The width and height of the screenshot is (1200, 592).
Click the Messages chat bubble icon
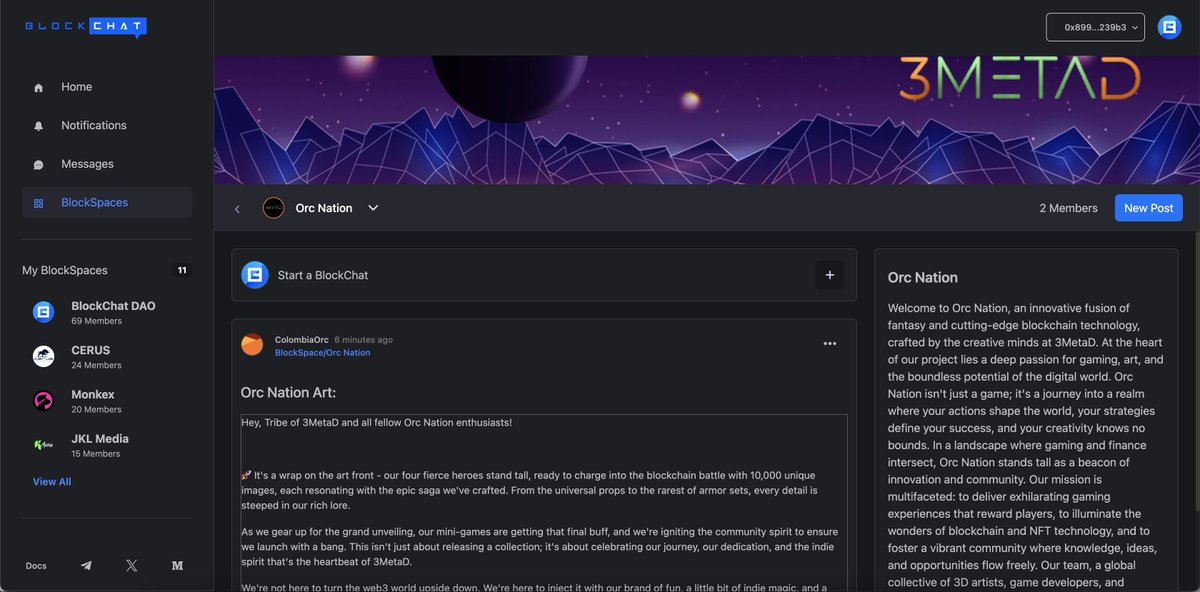click(39, 165)
